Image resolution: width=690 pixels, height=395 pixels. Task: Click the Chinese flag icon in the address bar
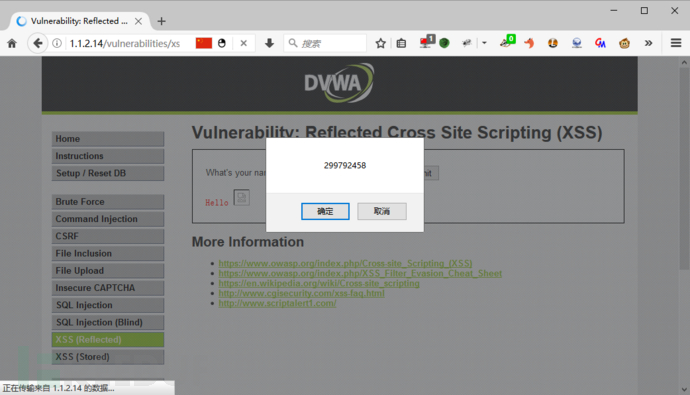[x=204, y=43]
